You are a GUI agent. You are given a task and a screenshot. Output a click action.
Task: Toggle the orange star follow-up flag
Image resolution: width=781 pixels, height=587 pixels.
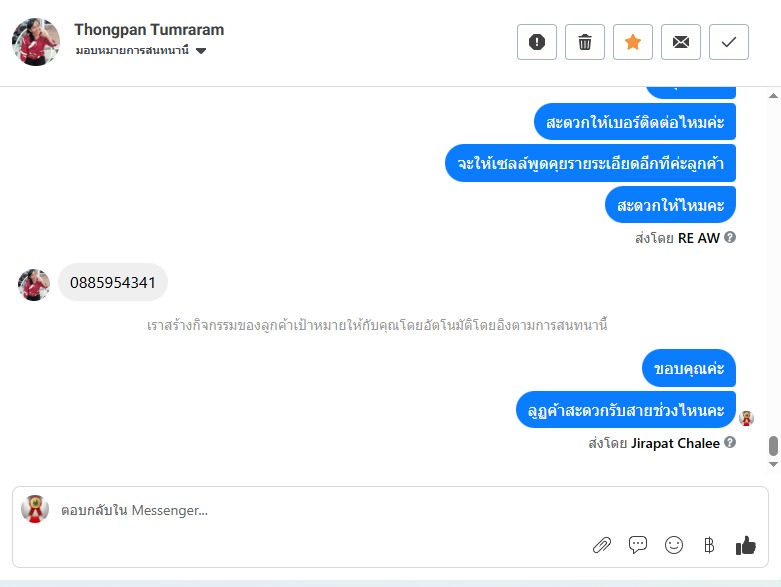click(633, 42)
